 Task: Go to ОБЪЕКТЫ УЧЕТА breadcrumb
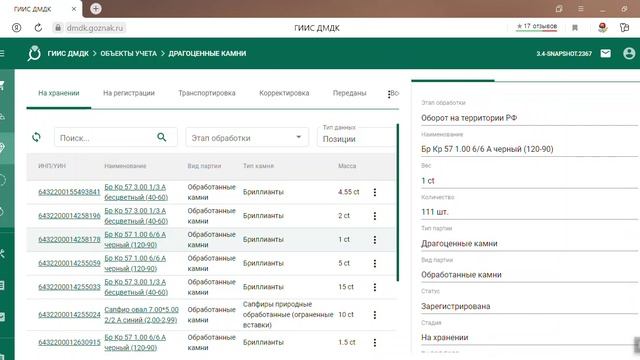(129, 53)
